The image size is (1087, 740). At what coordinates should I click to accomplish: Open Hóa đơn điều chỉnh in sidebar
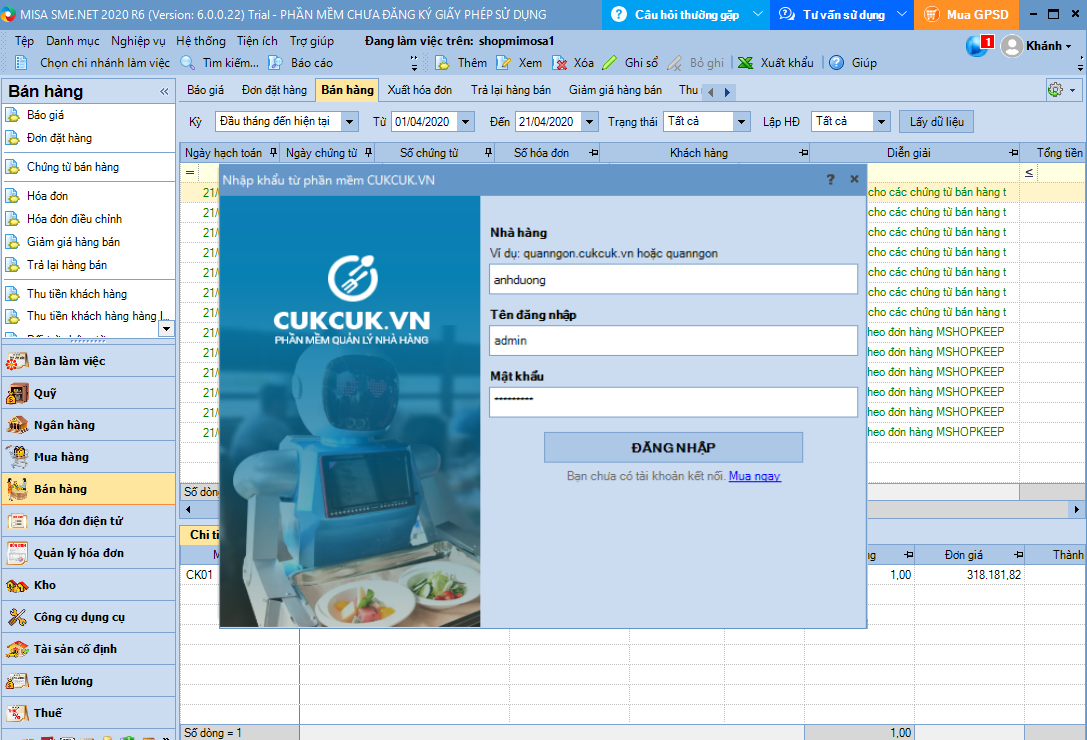(x=74, y=219)
